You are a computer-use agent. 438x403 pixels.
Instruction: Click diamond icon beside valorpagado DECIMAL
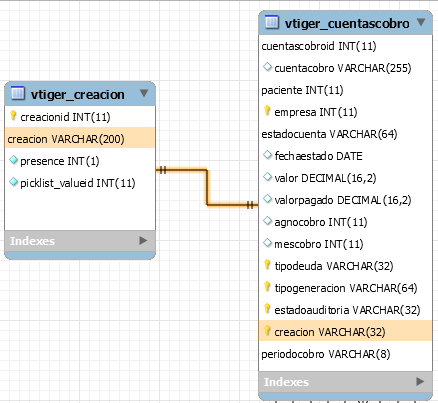point(267,199)
